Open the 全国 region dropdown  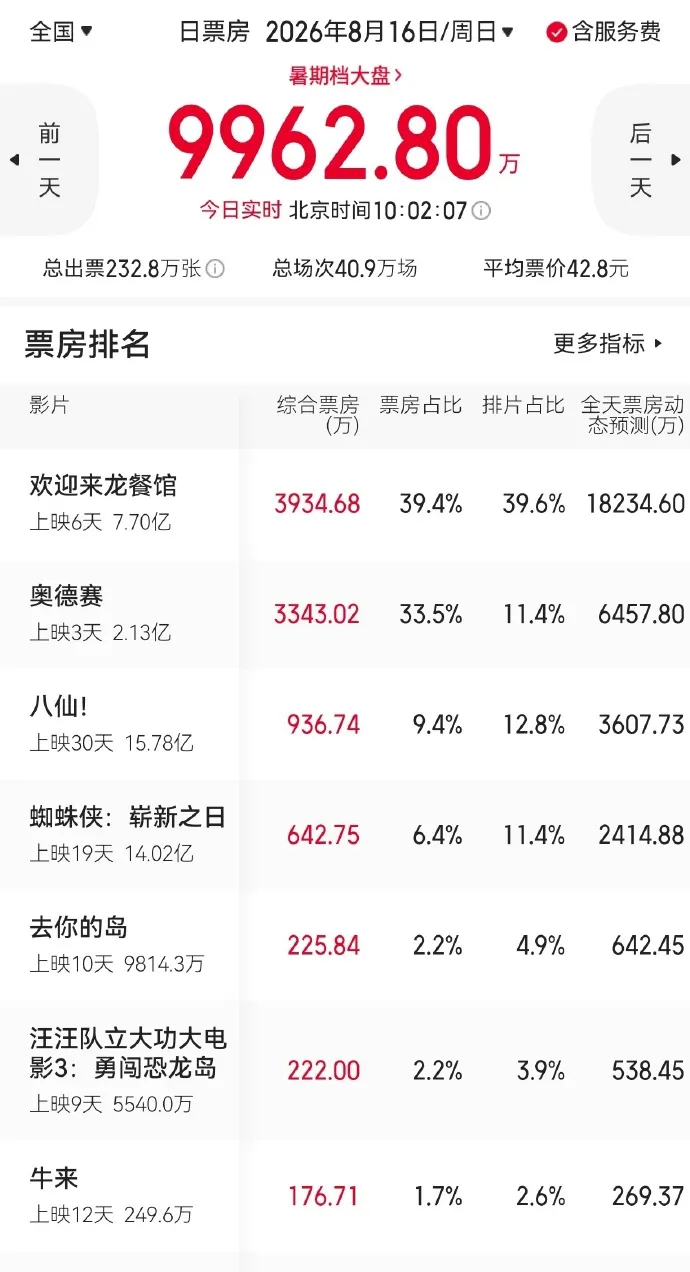[61, 31]
